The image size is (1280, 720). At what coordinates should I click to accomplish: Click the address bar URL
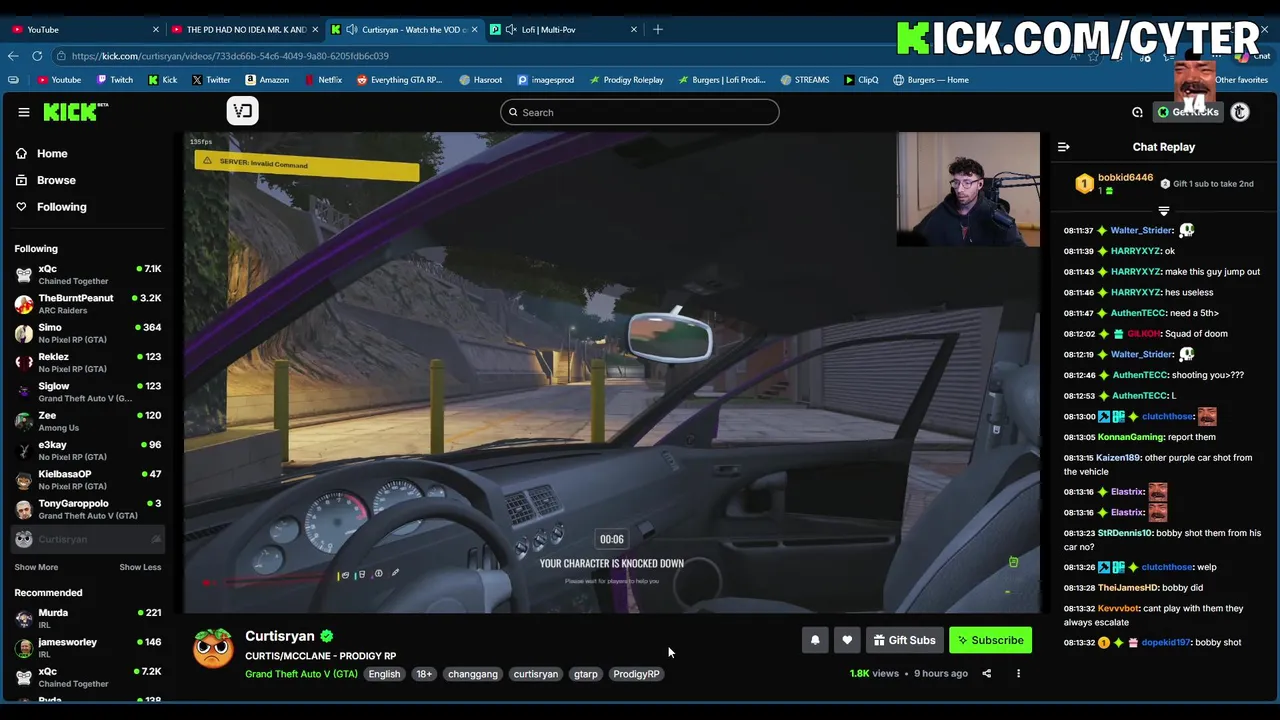point(230,56)
